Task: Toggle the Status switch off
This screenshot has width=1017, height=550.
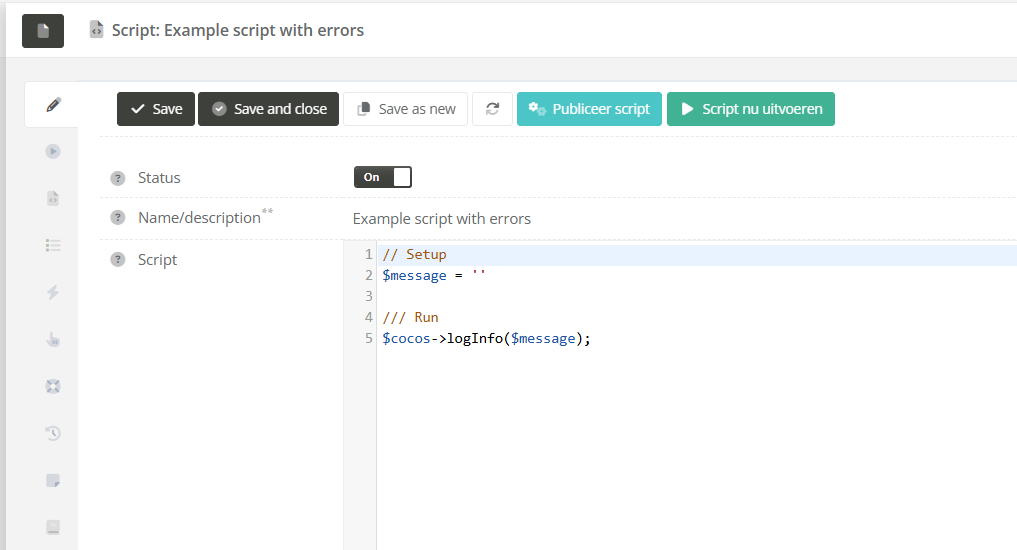Action: (x=382, y=177)
